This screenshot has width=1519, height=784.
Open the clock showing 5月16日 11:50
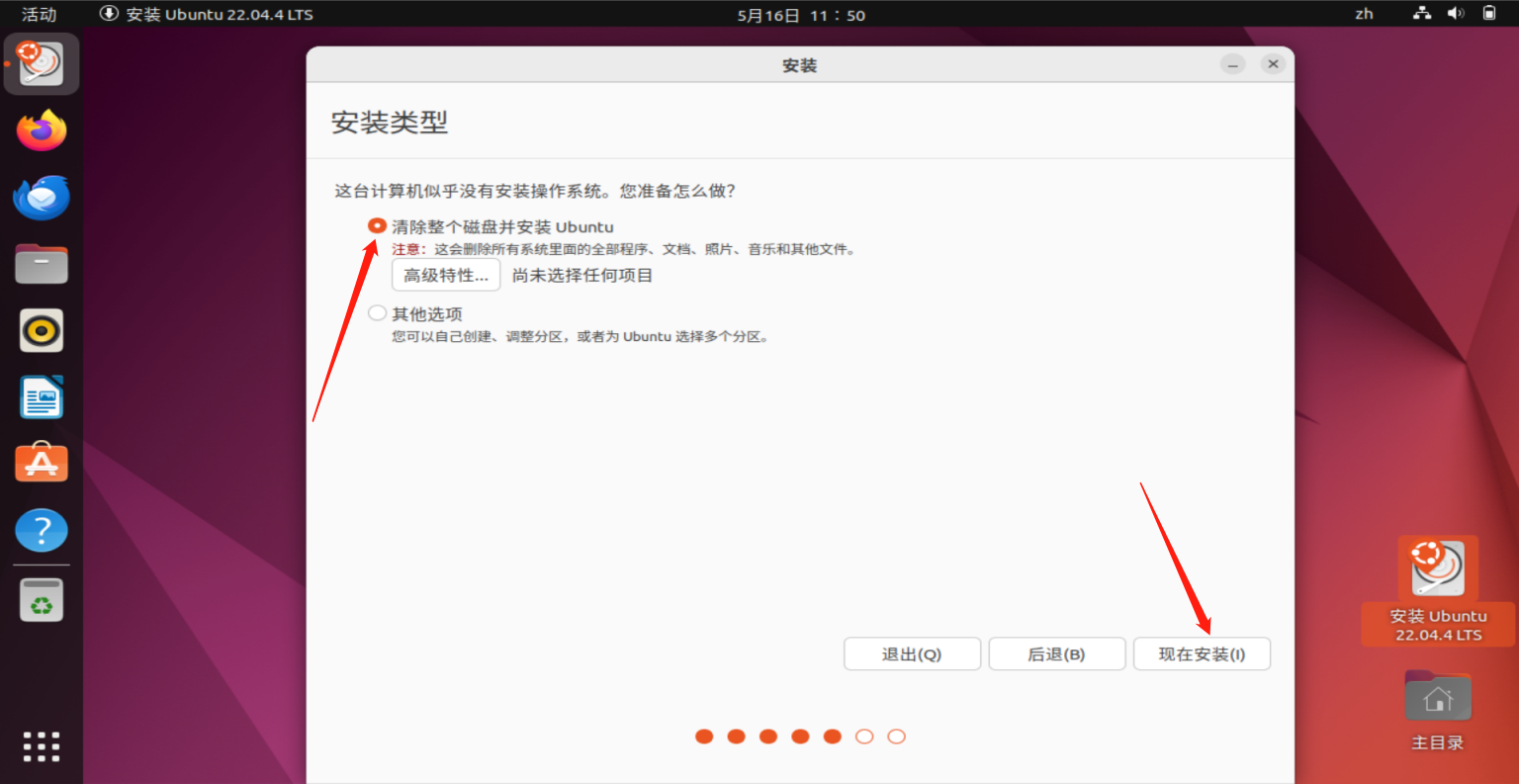pos(801,15)
